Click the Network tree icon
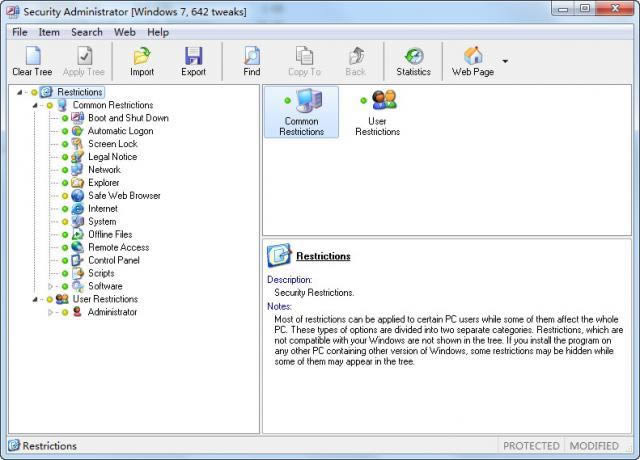Viewport: 640px width, 460px height. tap(78, 170)
